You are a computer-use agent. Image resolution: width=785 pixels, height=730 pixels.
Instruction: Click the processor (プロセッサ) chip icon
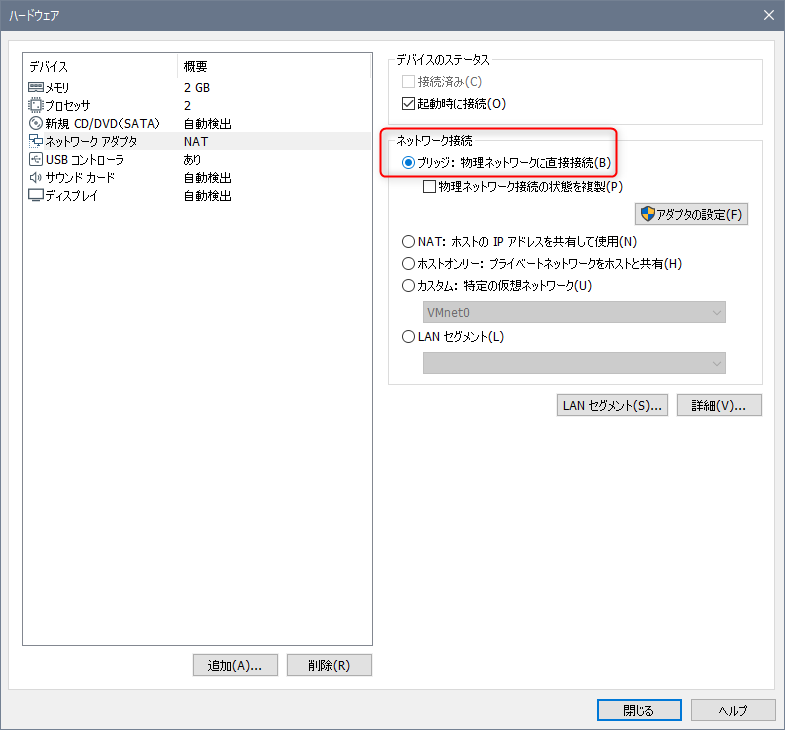tap(36, 106)
